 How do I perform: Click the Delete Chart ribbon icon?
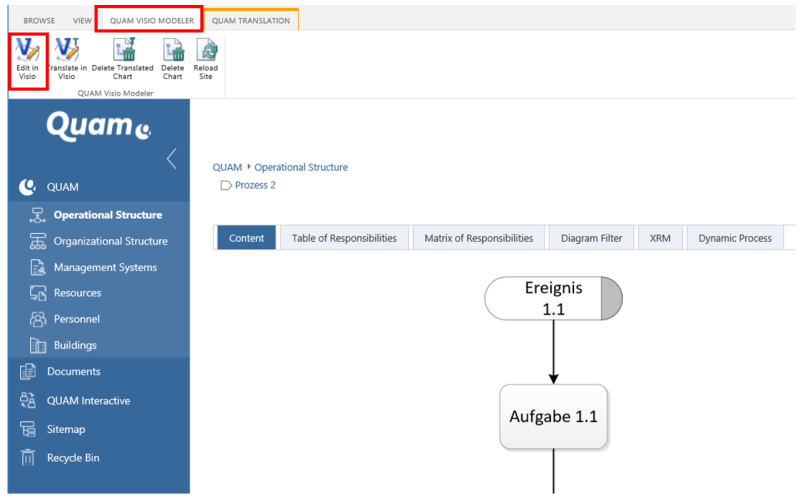click(173, 51)
